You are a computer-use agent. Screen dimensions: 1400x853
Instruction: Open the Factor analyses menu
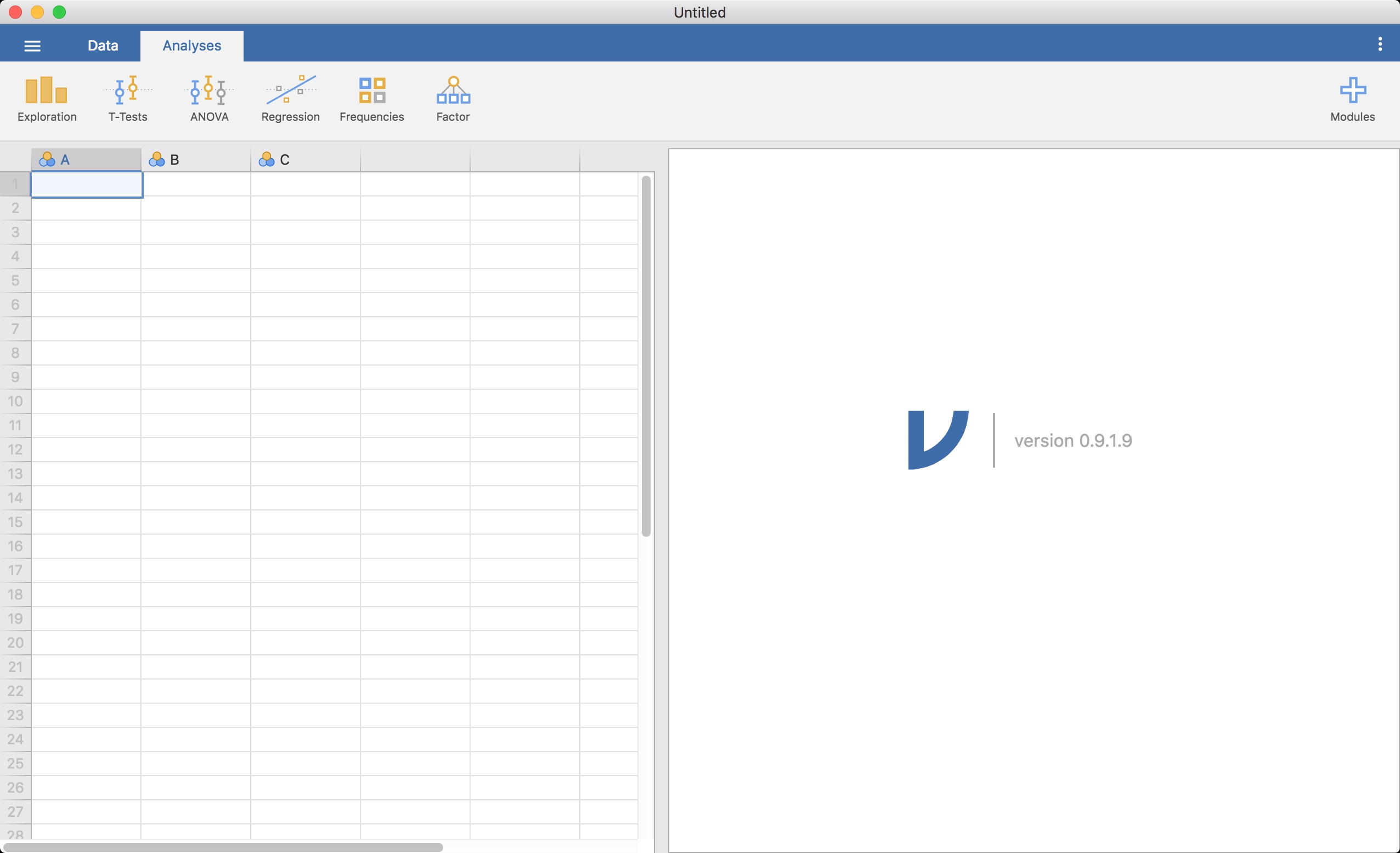[x=453, y=99]
